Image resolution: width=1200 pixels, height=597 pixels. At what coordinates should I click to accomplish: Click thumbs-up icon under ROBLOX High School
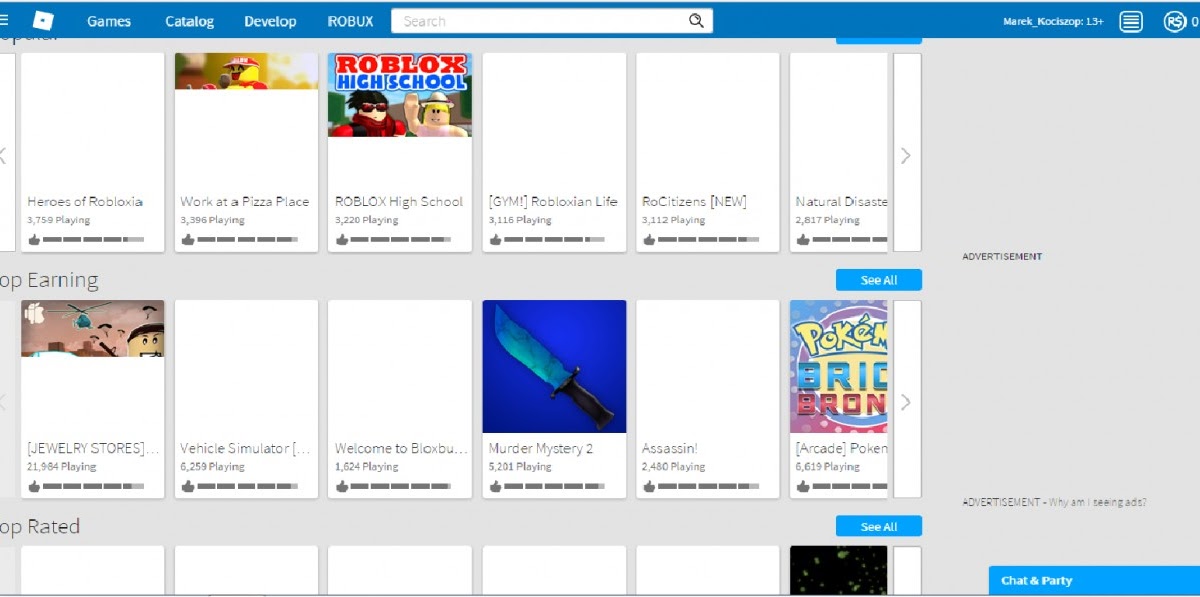coord(342,240)
